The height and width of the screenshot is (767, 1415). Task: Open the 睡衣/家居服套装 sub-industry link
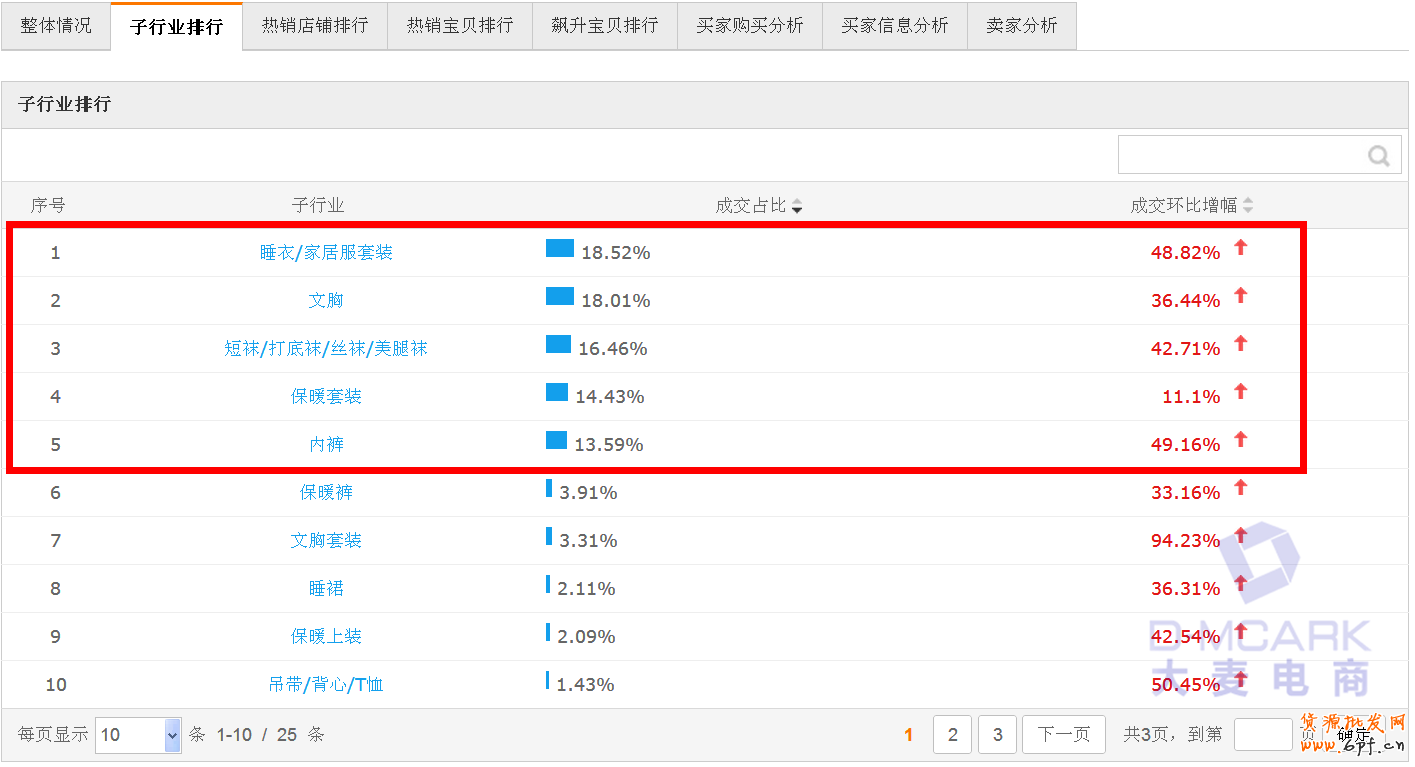click(x=326, y=253)
